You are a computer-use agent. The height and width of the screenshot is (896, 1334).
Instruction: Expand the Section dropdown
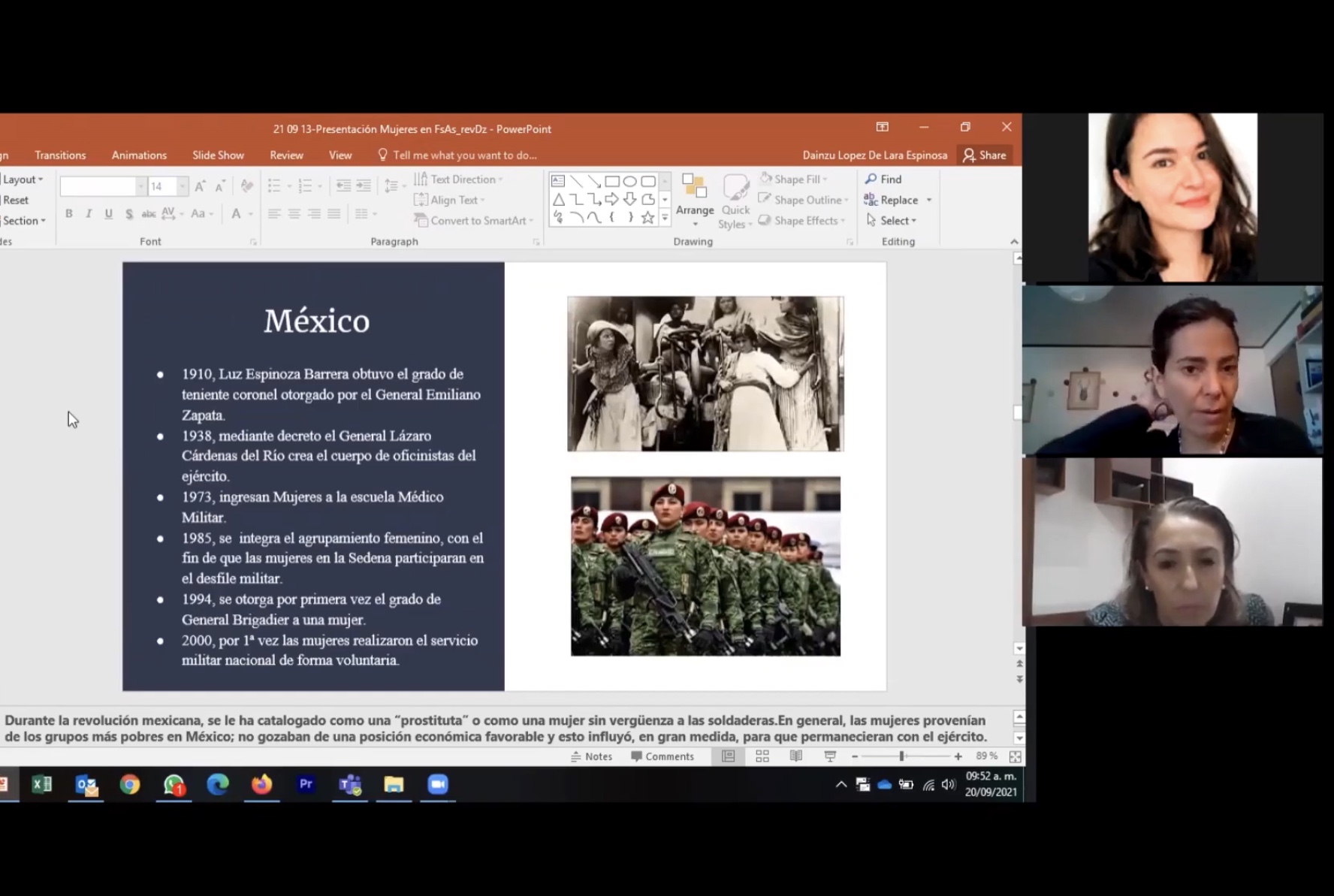(23, 221)
